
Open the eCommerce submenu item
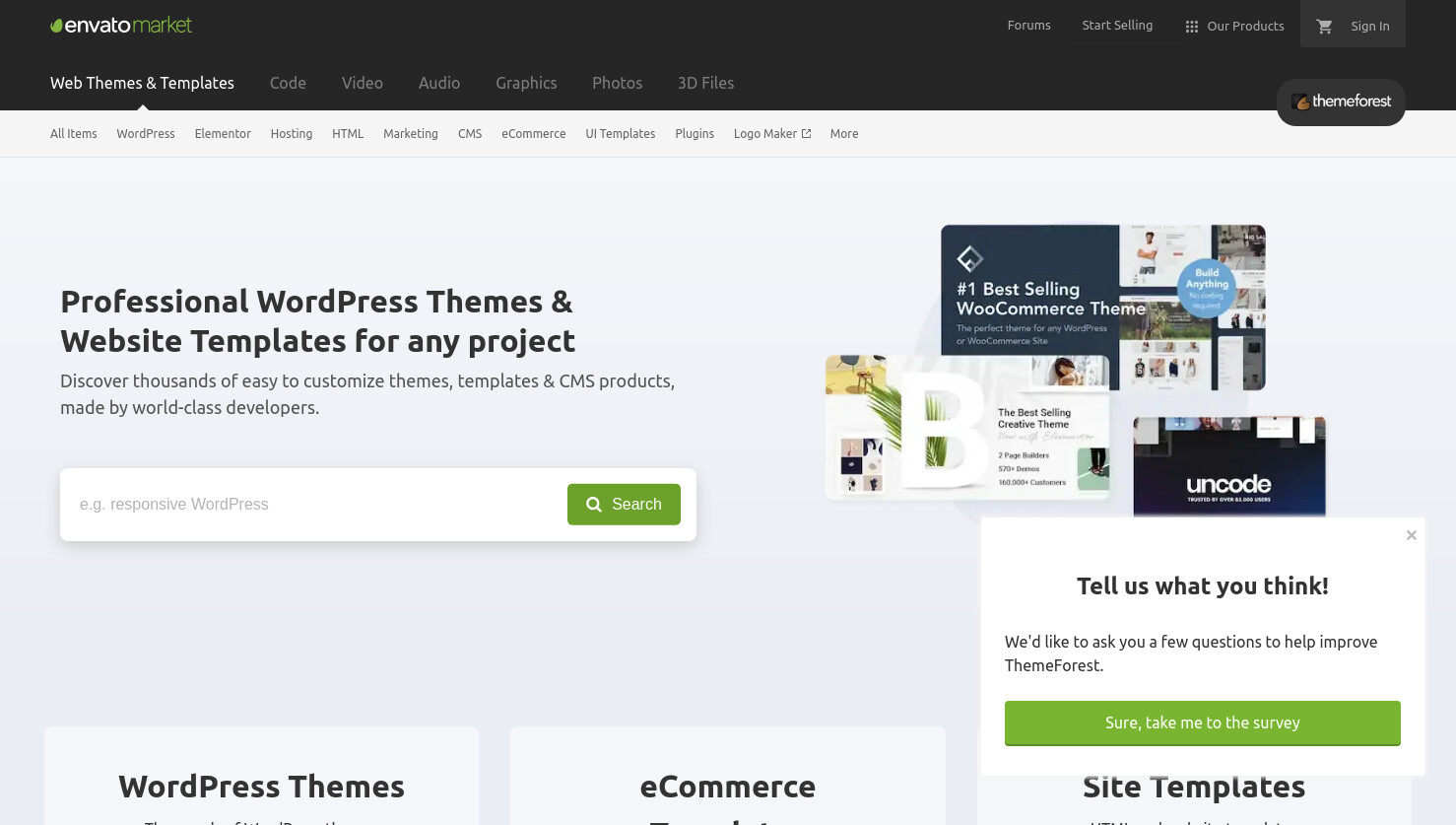(x=534, y=134)
